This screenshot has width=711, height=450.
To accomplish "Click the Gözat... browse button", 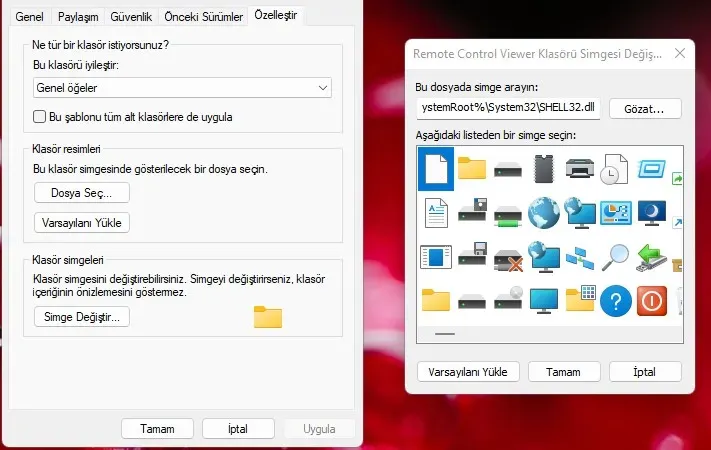I will pos(651,108).
